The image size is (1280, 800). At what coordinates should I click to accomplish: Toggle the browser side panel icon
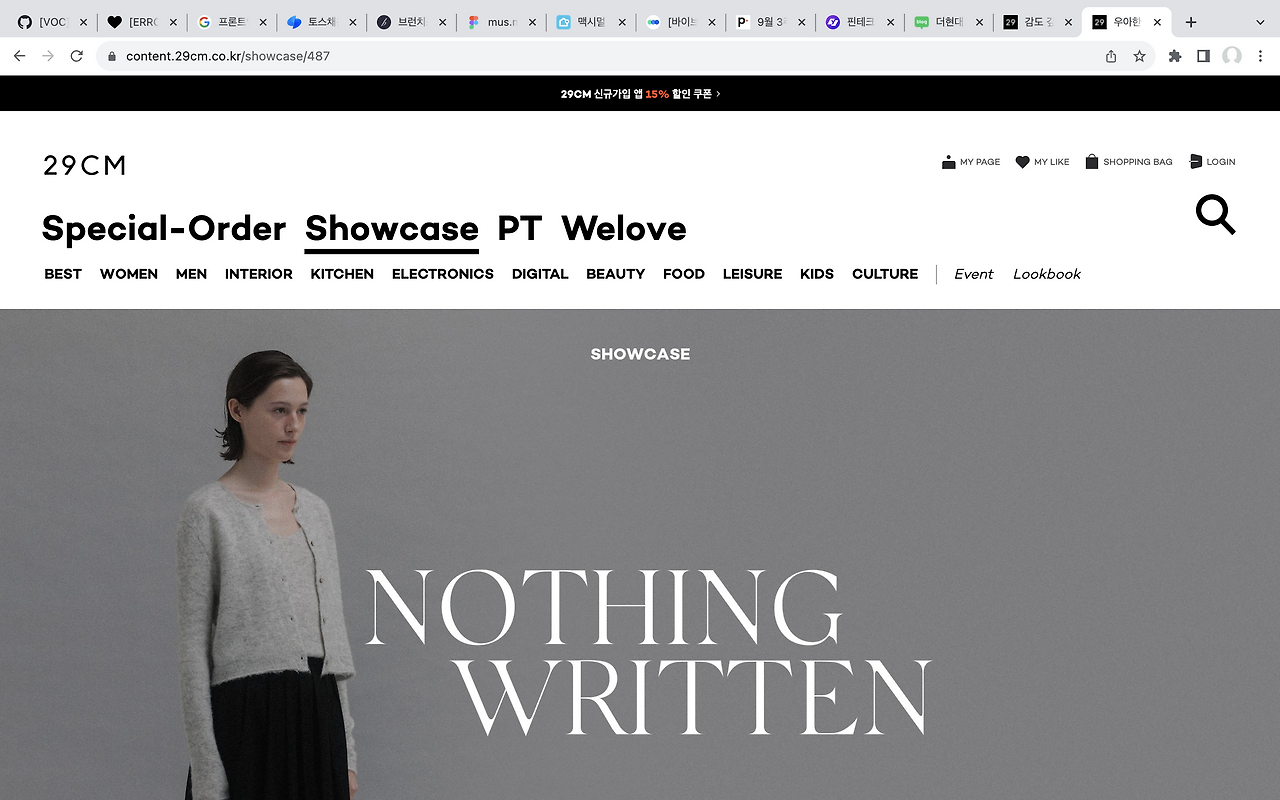(x=1203, y=56)
